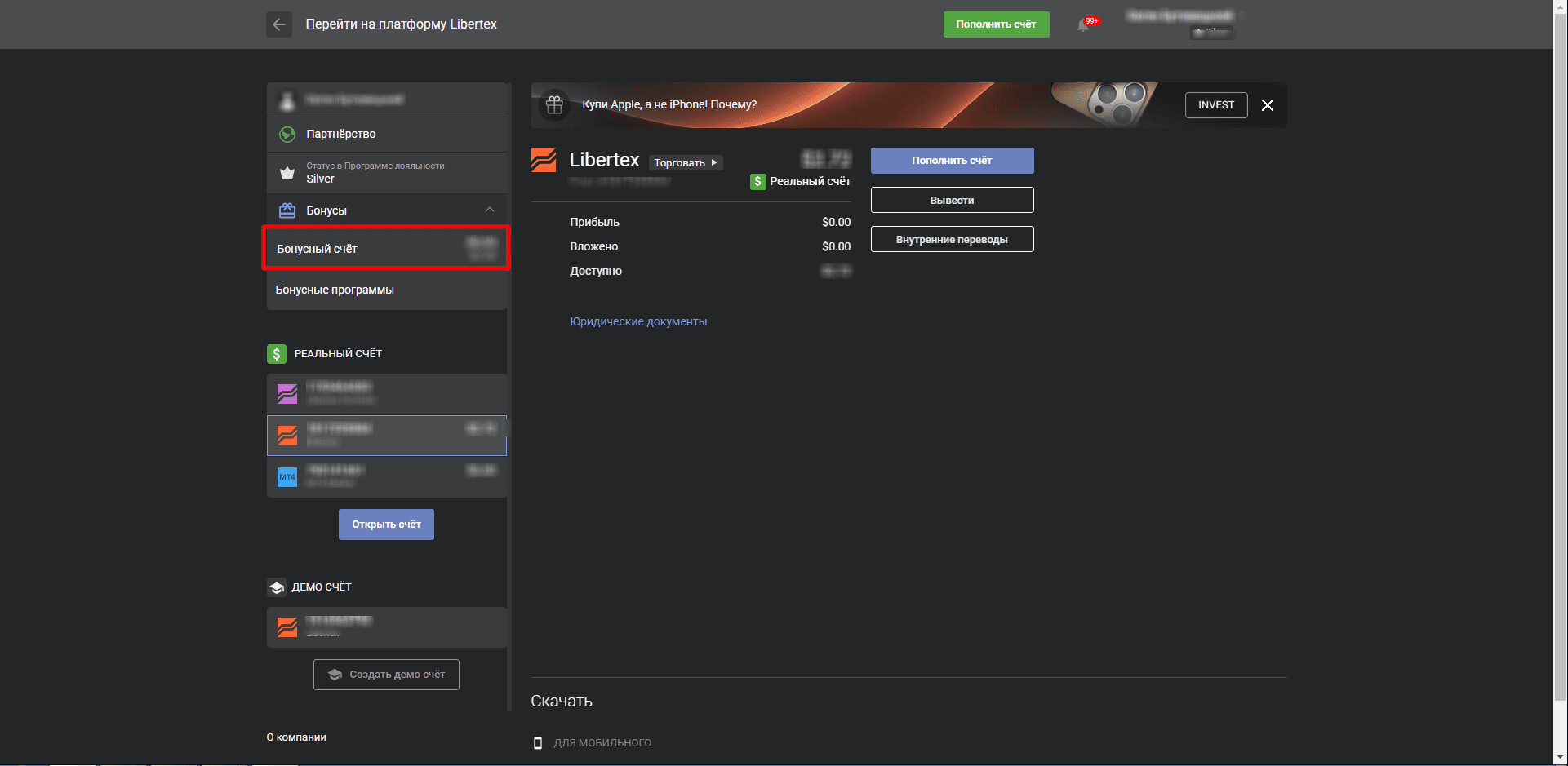Click the Купи Apple banner text

tap(669, 104)
